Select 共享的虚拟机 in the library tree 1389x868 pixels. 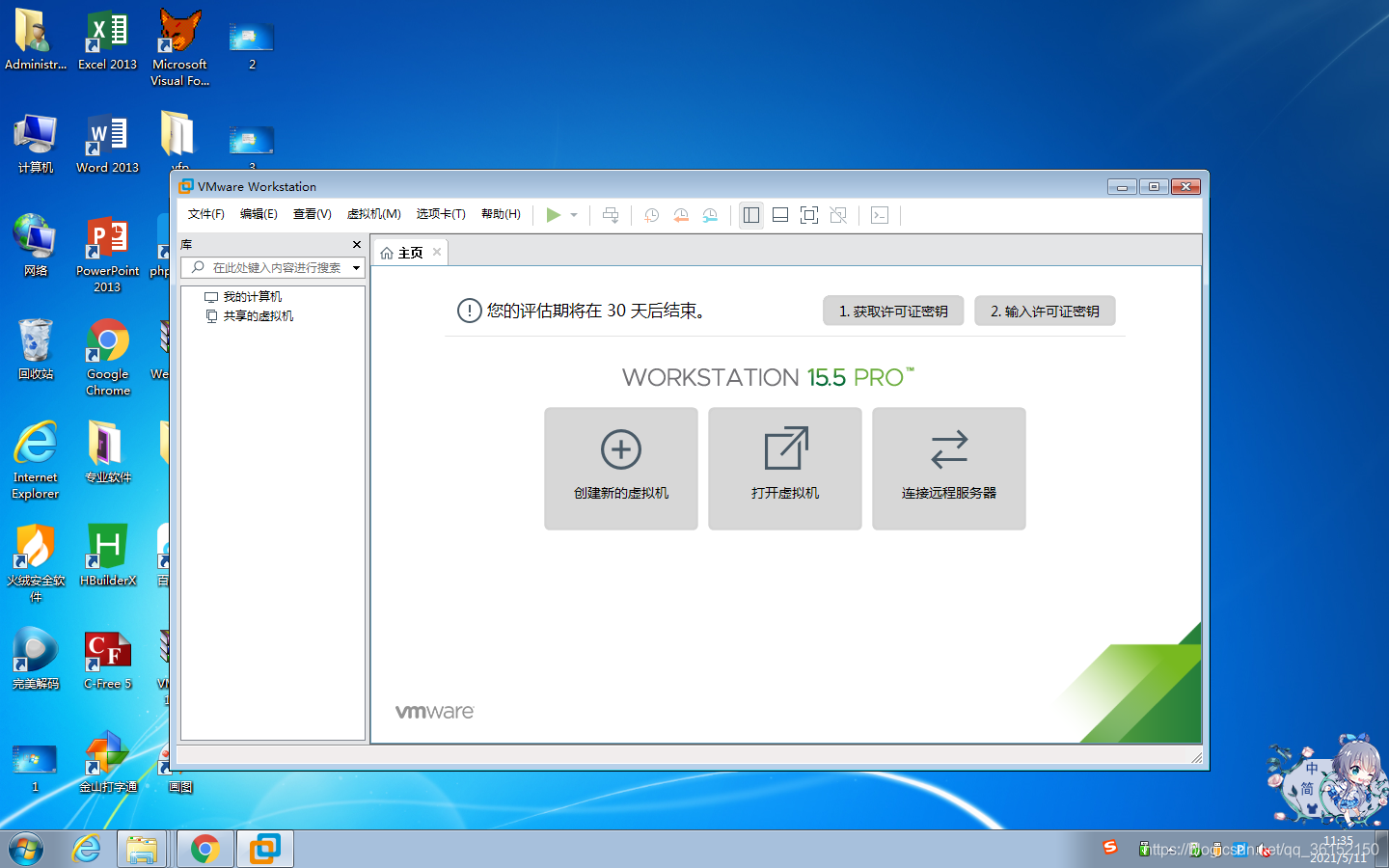[249, 316]
